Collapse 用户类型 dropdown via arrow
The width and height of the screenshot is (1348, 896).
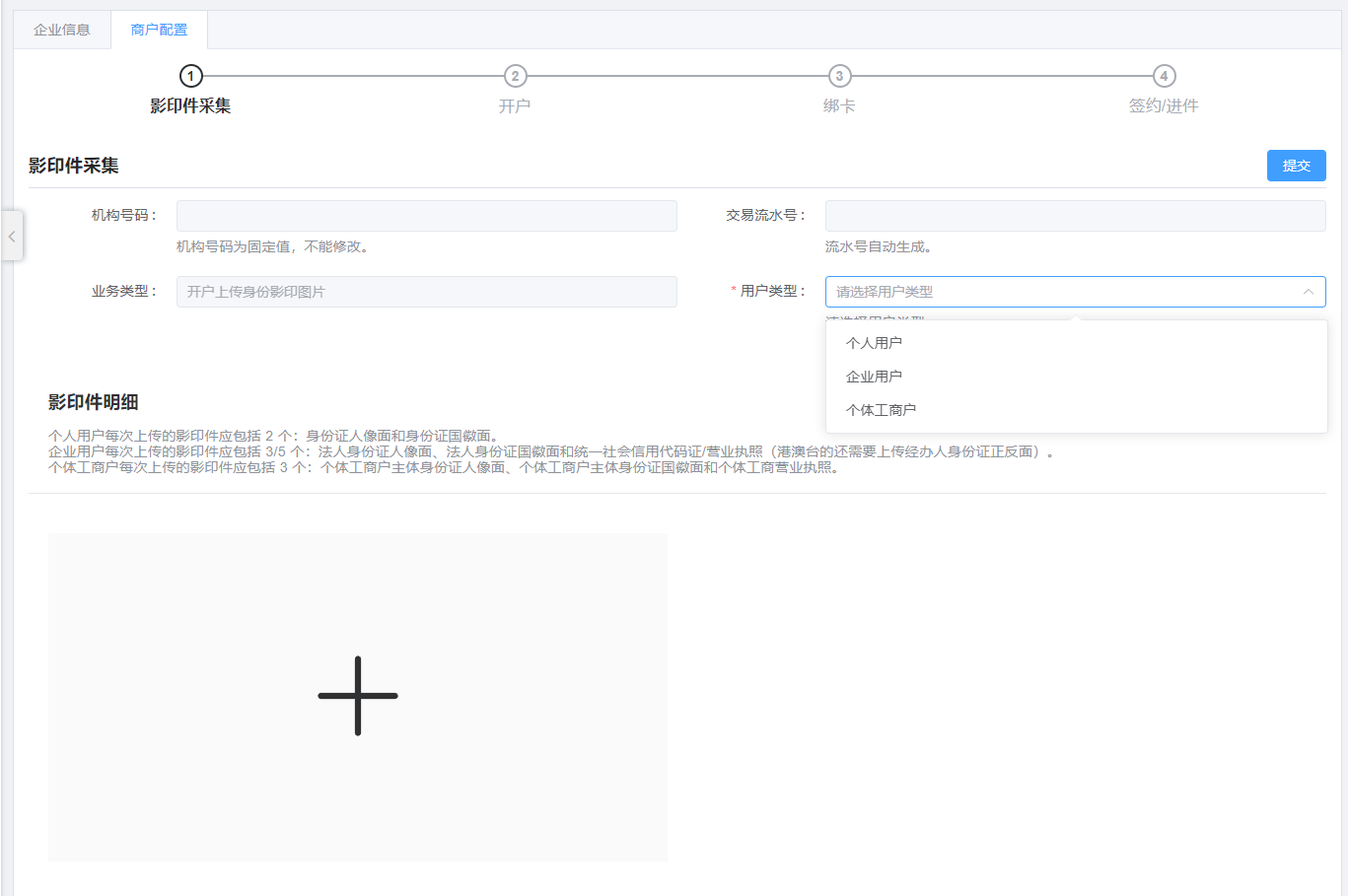click(x=1308, y=292)
